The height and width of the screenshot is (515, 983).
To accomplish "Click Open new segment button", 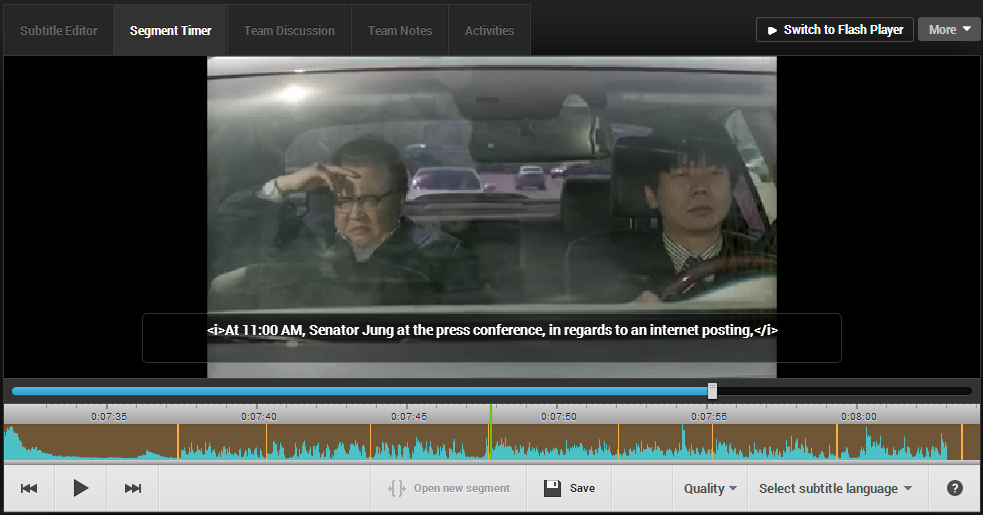I will [449, 488].
